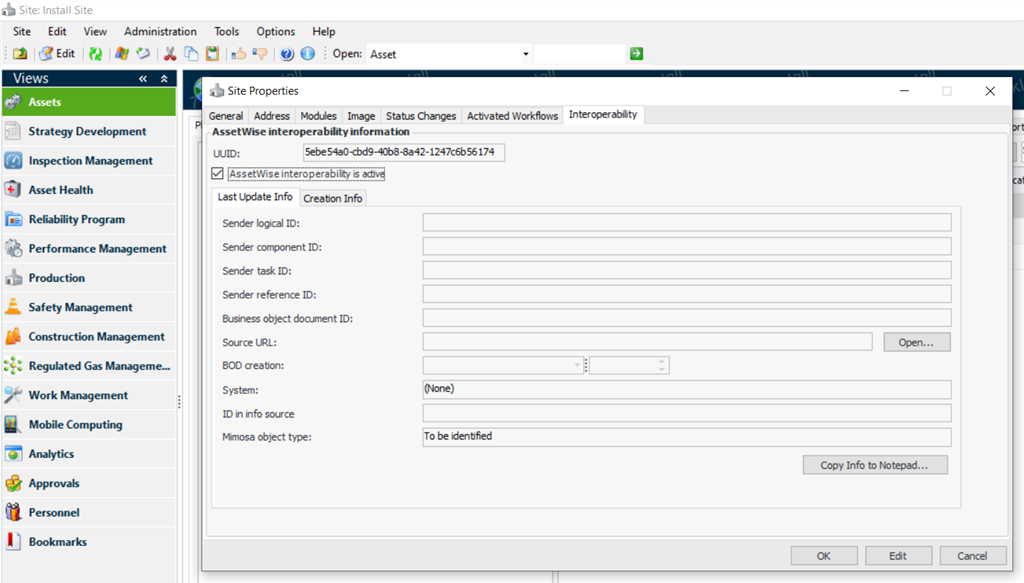Viewport: 1024px width, 583px height.
Task: Switch to the Status Changes tab
Action: pos(421,116)
